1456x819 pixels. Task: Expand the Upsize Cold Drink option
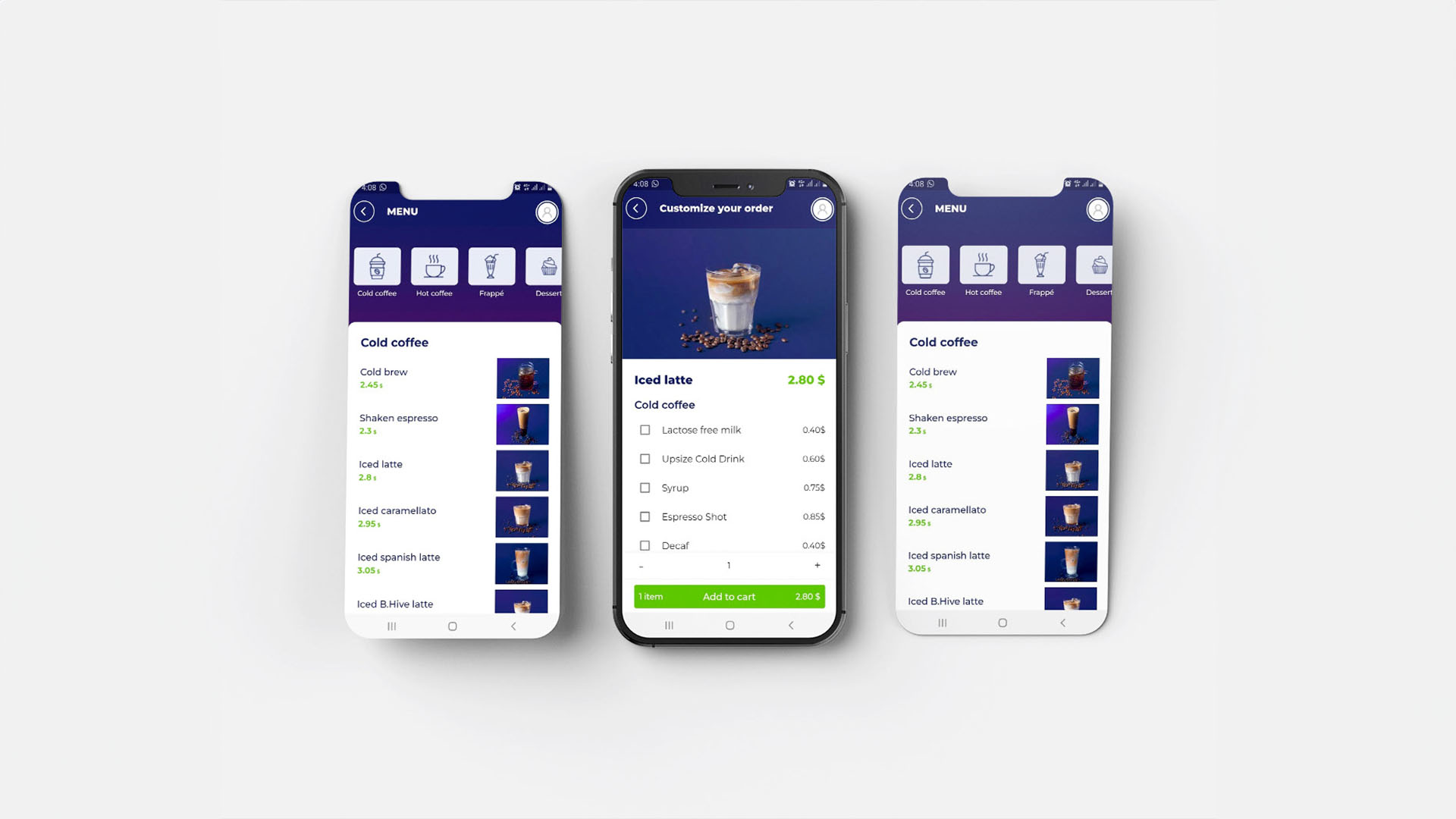click(x=644, y=458)
